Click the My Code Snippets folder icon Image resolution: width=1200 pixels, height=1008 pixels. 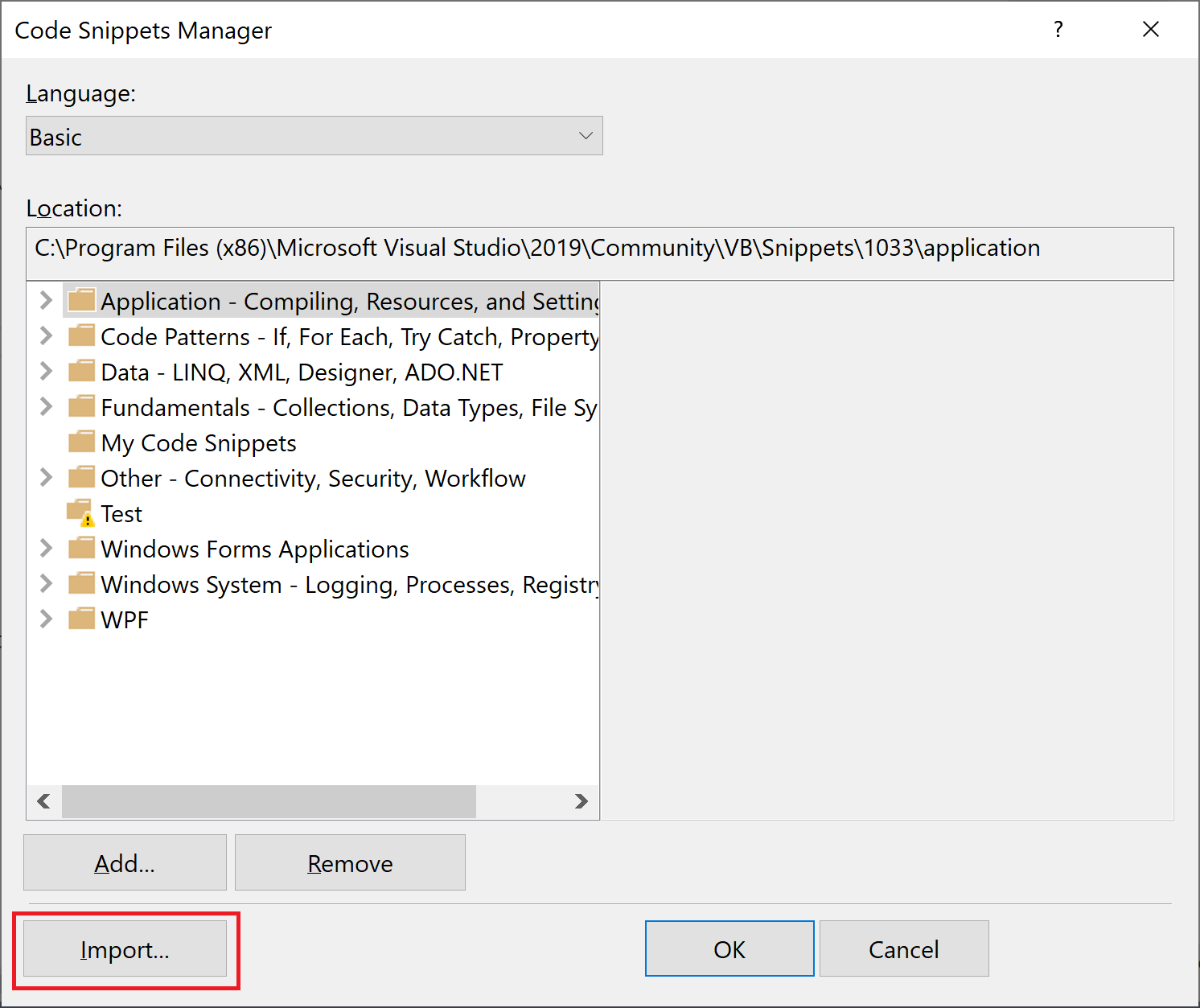pyautogui.click(x=81, y=441)
